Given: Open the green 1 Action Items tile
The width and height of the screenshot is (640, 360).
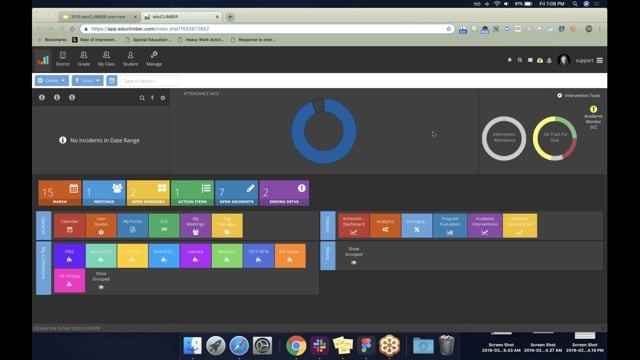Looking at the screenshot, I should pyautogui.click(x=192, y=193).
